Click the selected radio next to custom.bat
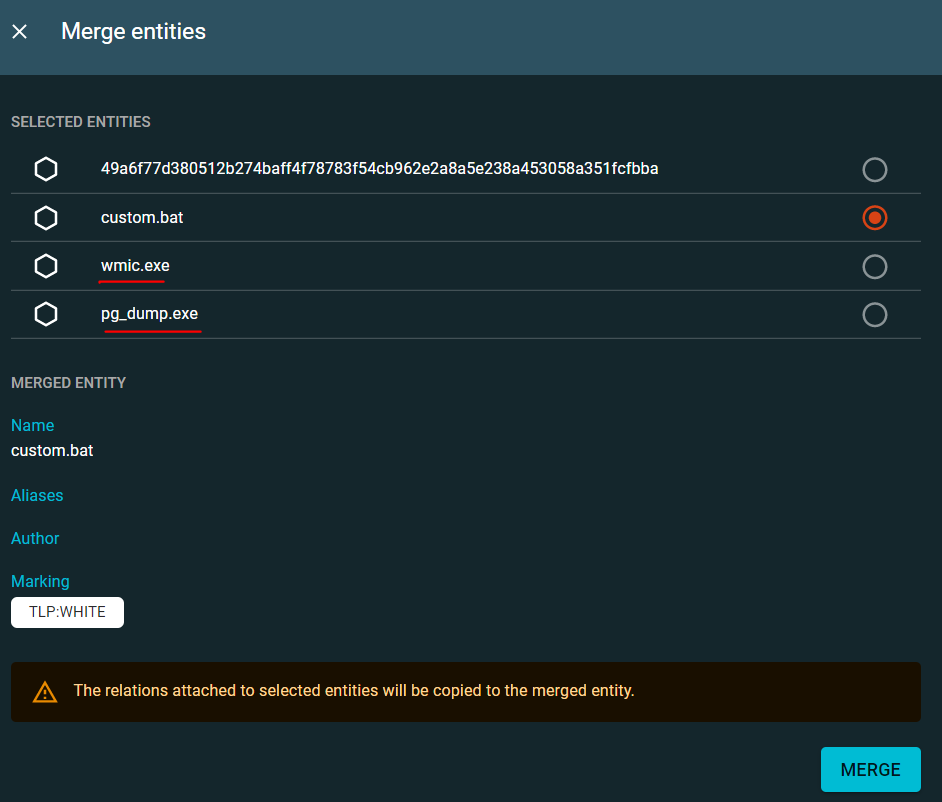Viewport: 942px width, 802px height. click(874, 217)
